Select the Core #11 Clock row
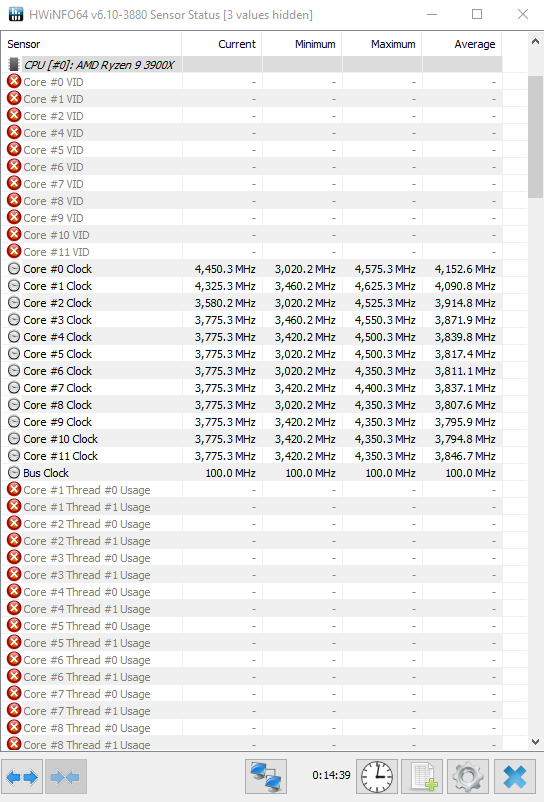544x802 pixels. 251,456
